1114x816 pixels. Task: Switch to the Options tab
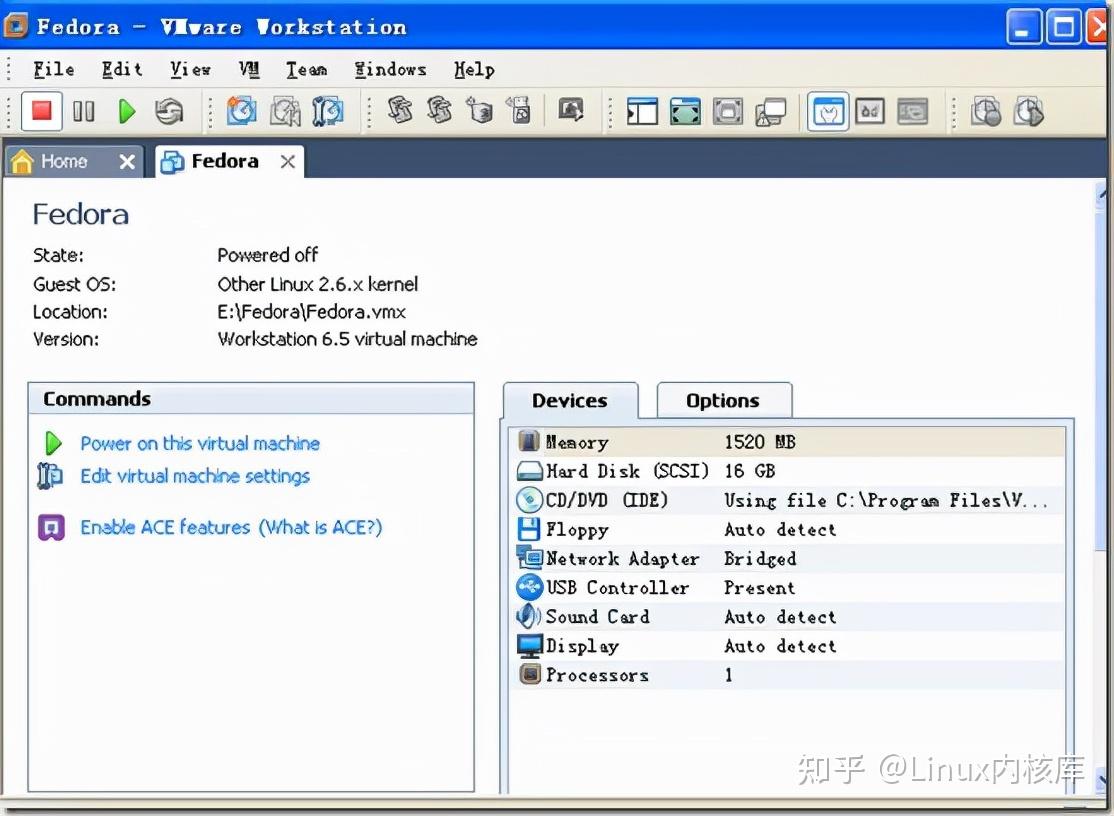point(724,400)
